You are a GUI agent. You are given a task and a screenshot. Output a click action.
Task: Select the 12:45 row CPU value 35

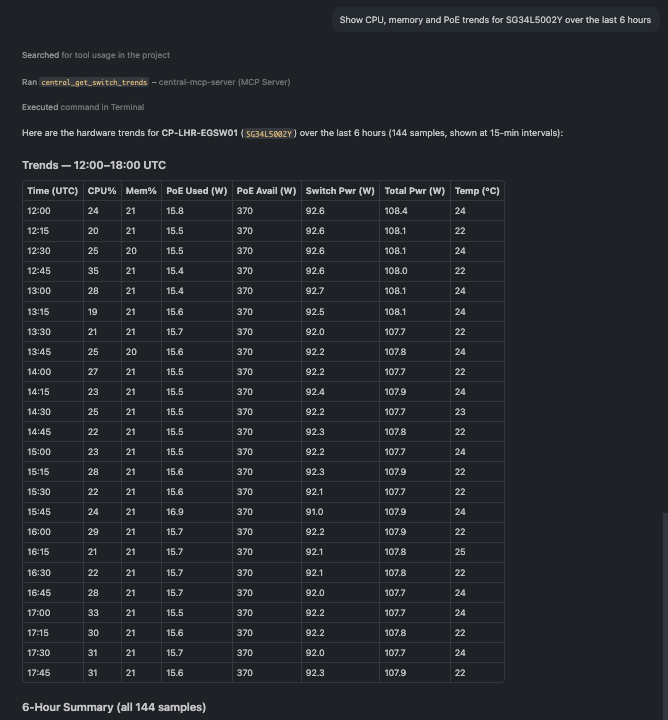coord(93,271)
